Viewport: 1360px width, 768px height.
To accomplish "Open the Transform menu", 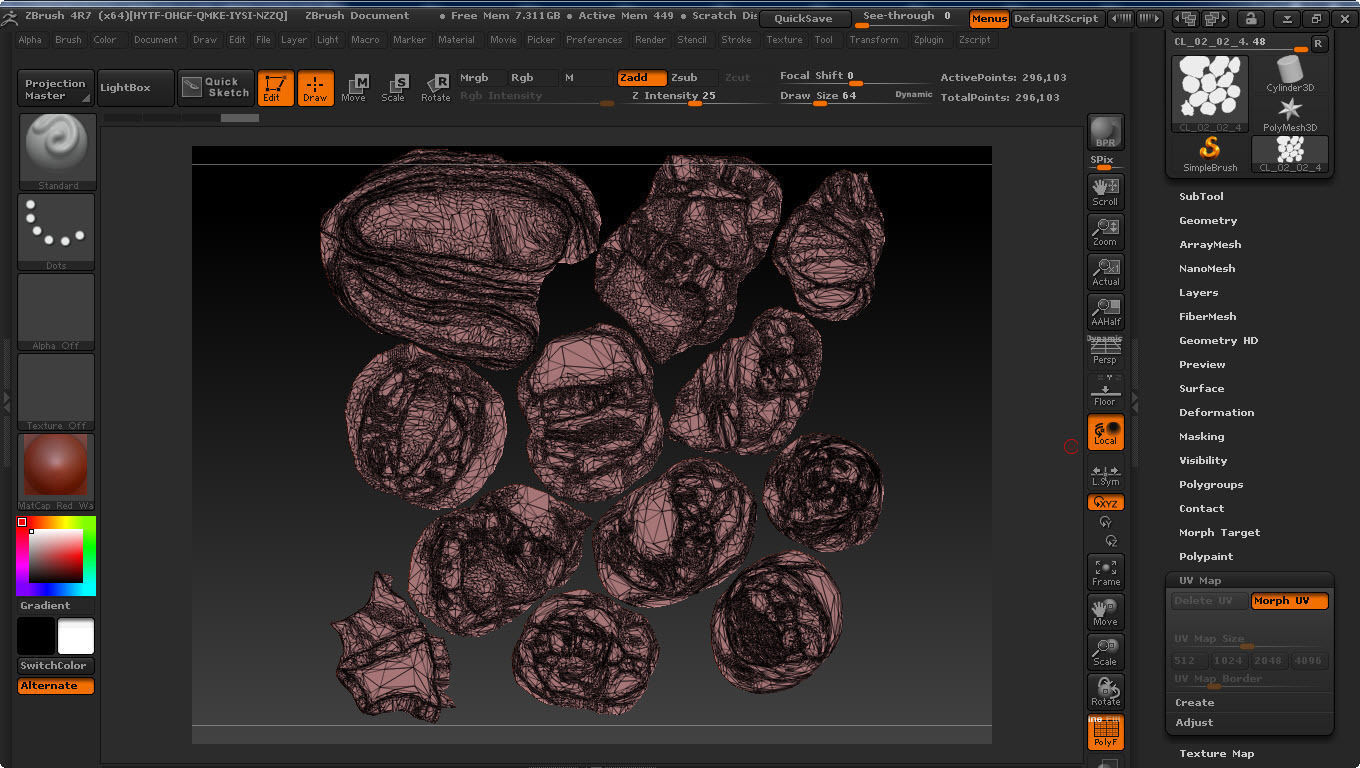I will tap(874, 40).
